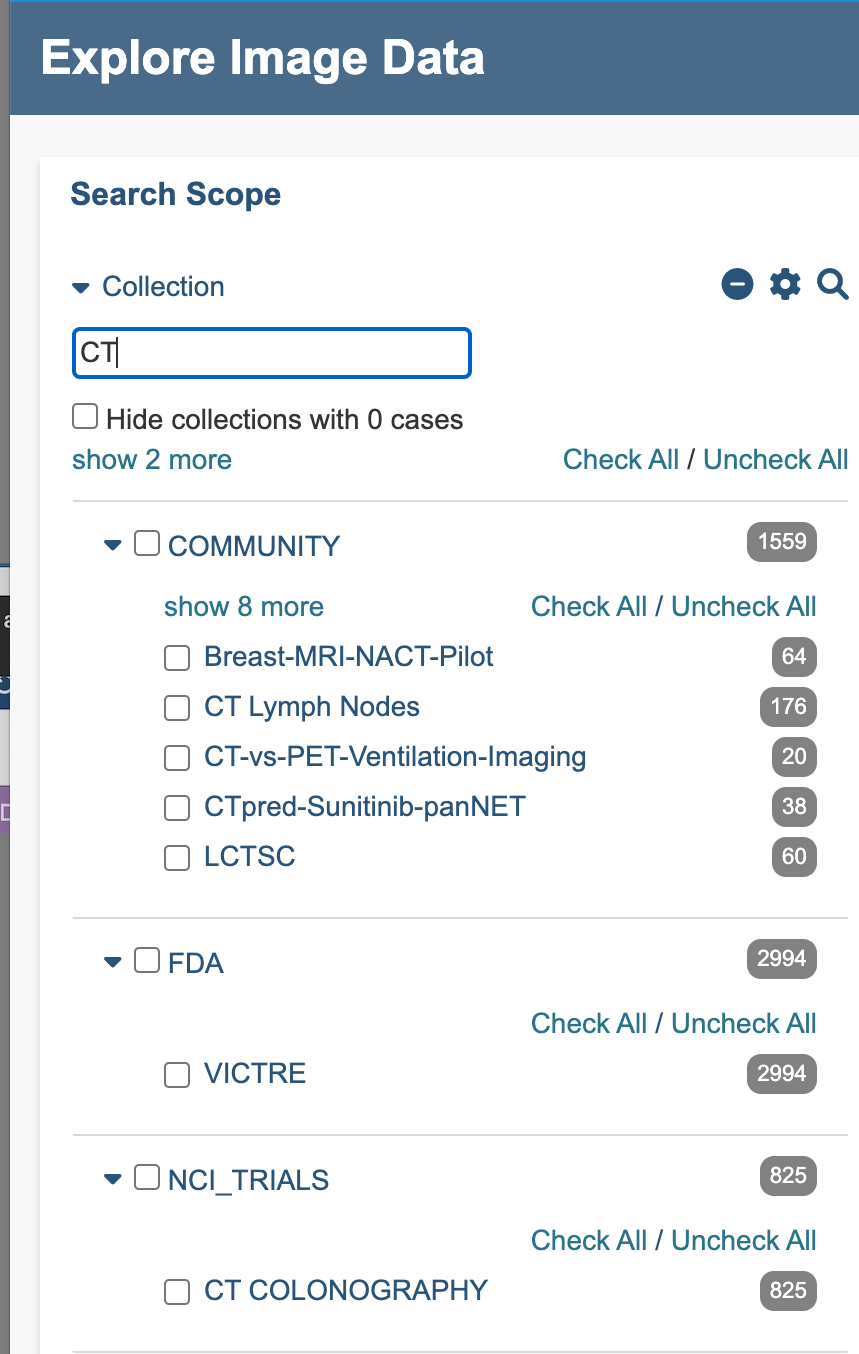Check the CT Lymph Nodes collection
859x1354 pixels.
pos(177,707)
